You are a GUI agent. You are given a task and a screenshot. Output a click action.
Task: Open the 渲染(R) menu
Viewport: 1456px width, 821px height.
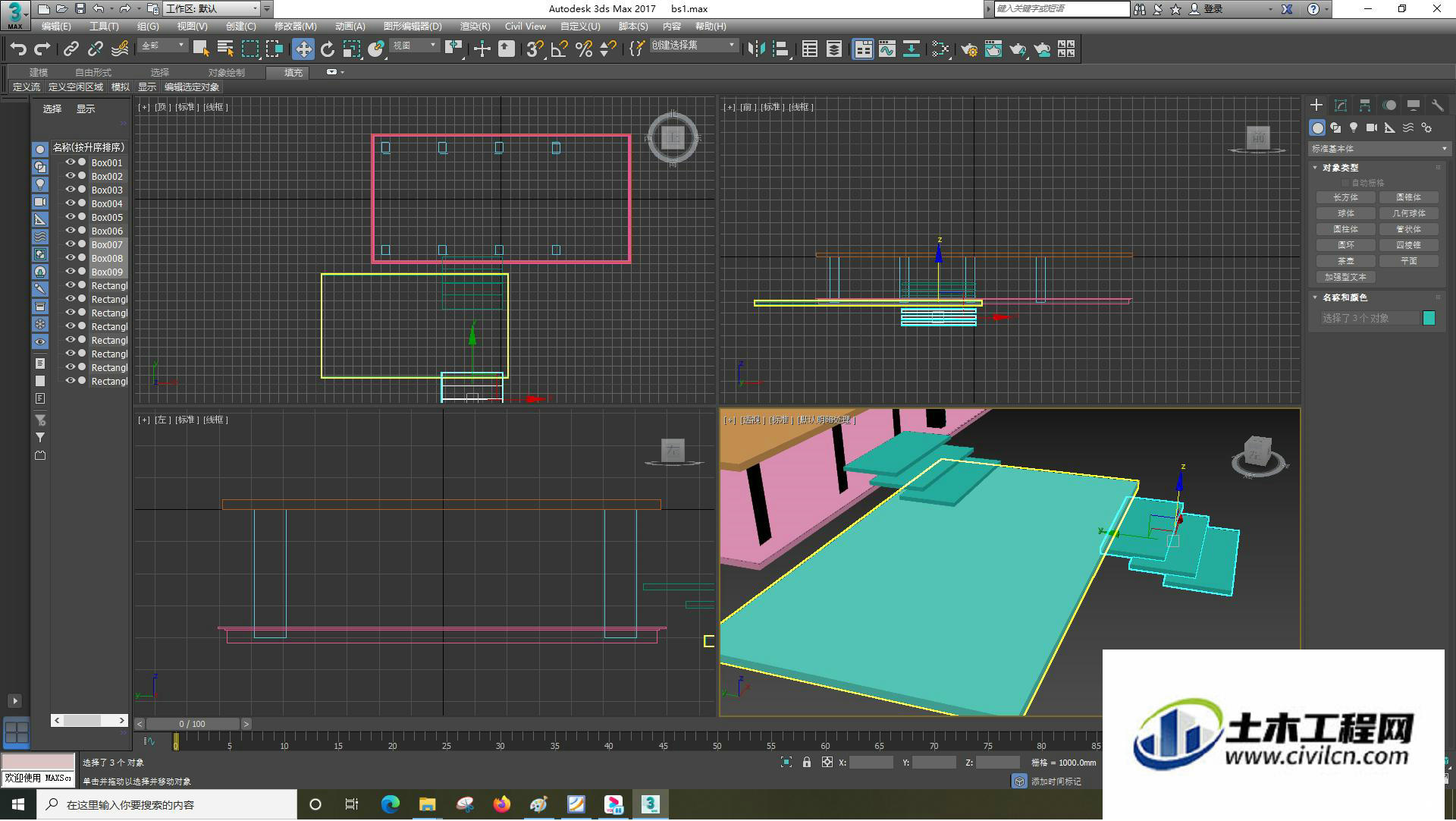[x=475, y=26]
